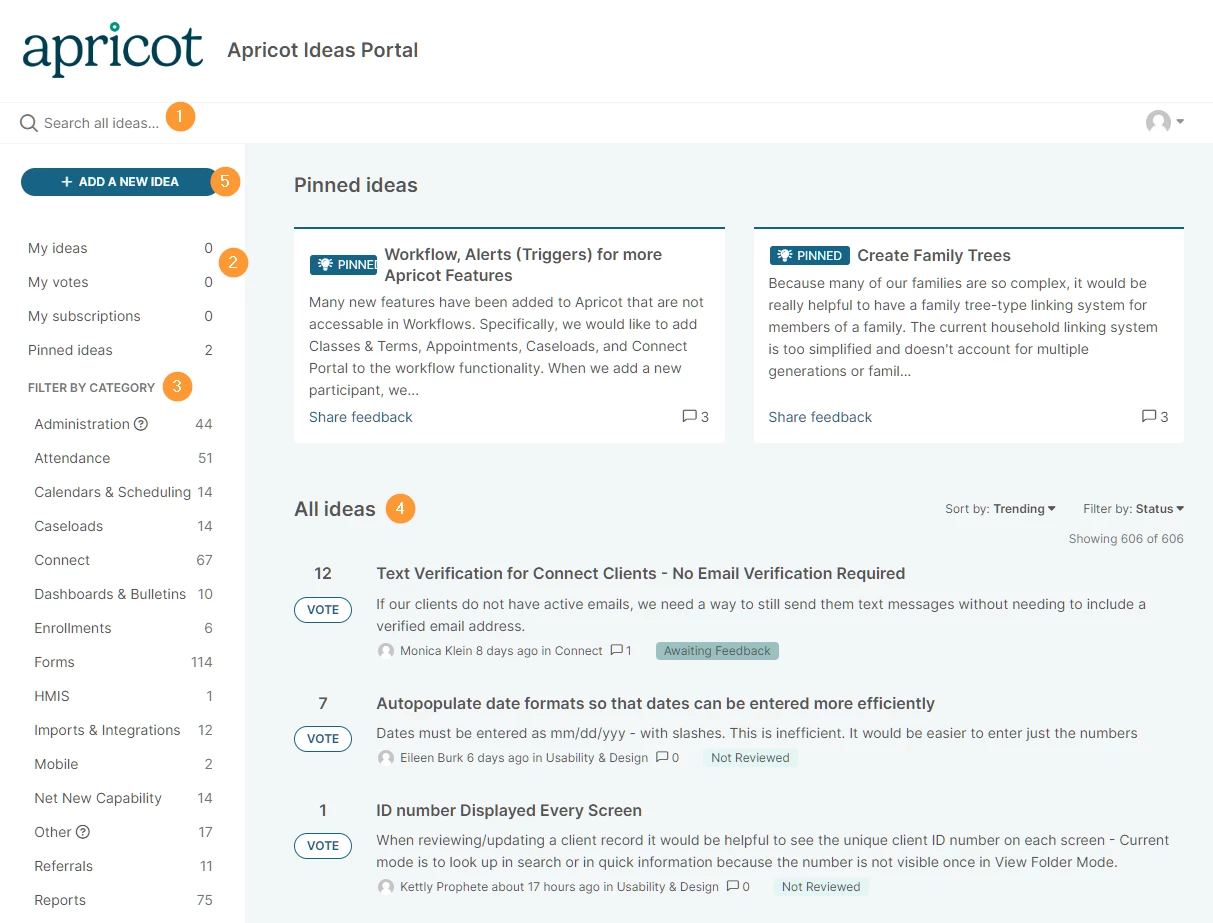Click comment icon on Create Family Trees card
This screenshot has width=1213, height=923.
coord(1148,416)
